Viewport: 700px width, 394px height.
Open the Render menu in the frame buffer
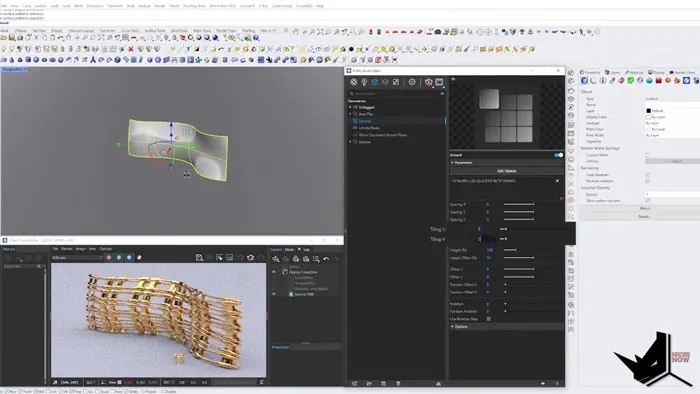coord(67,249)
